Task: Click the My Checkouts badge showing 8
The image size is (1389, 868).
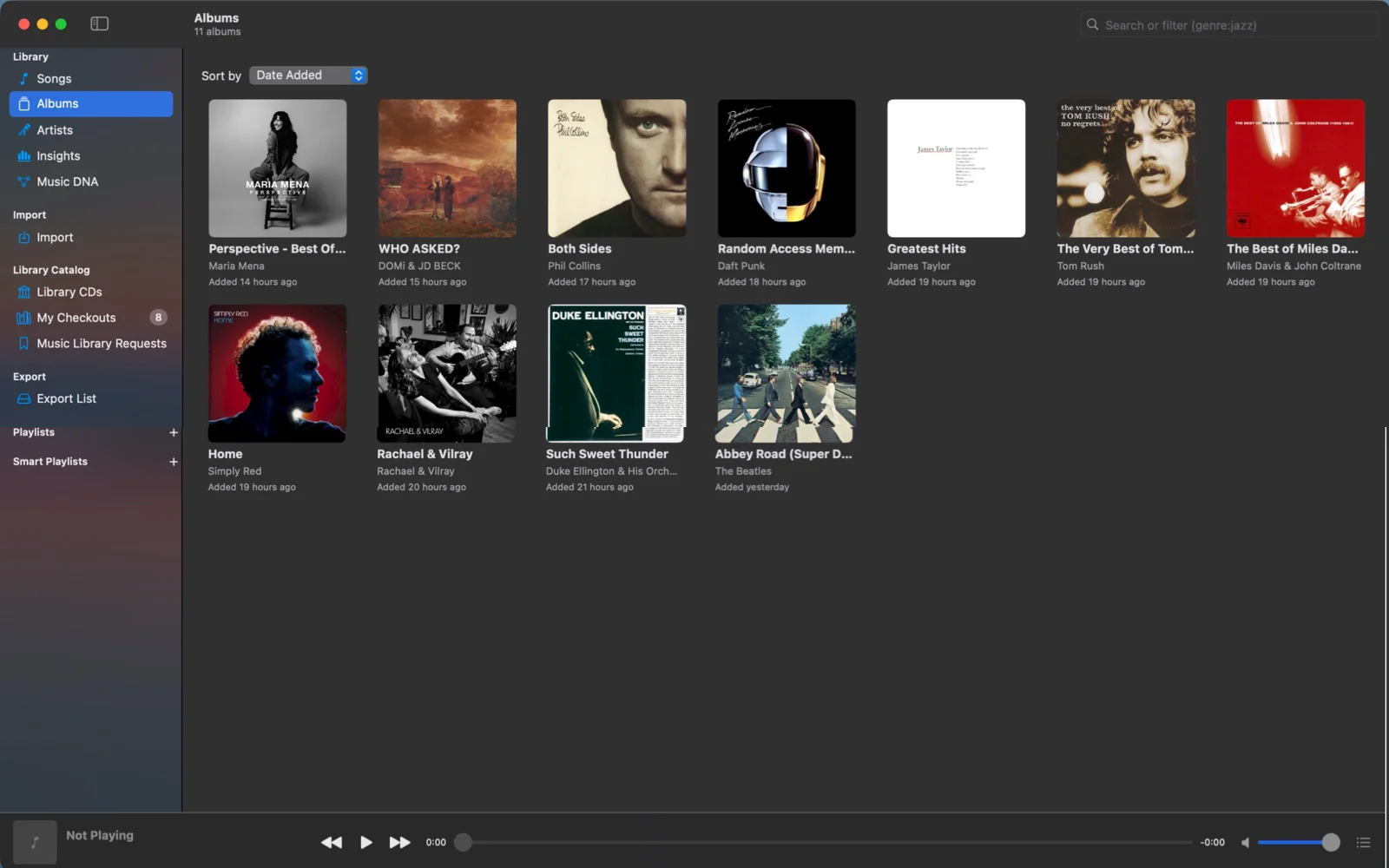Action: [158, 318]
